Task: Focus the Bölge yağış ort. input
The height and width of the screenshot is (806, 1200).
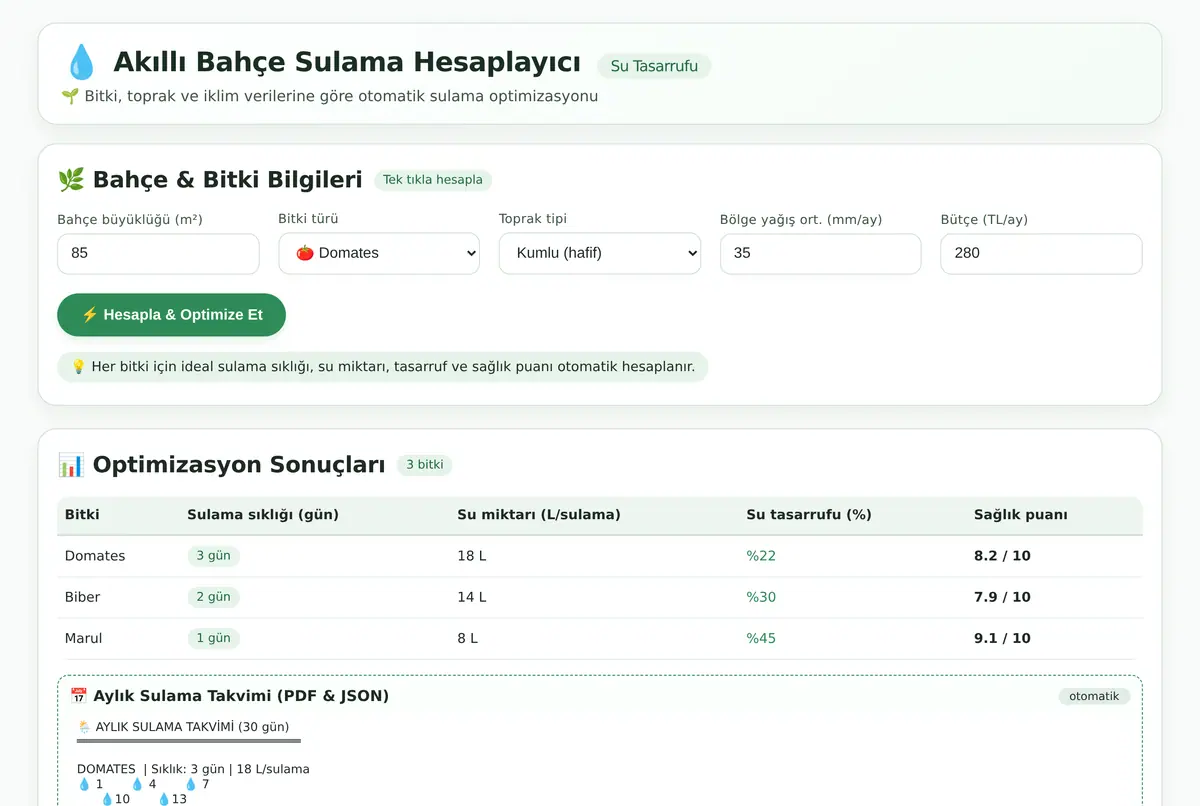Action: point(820,254)
